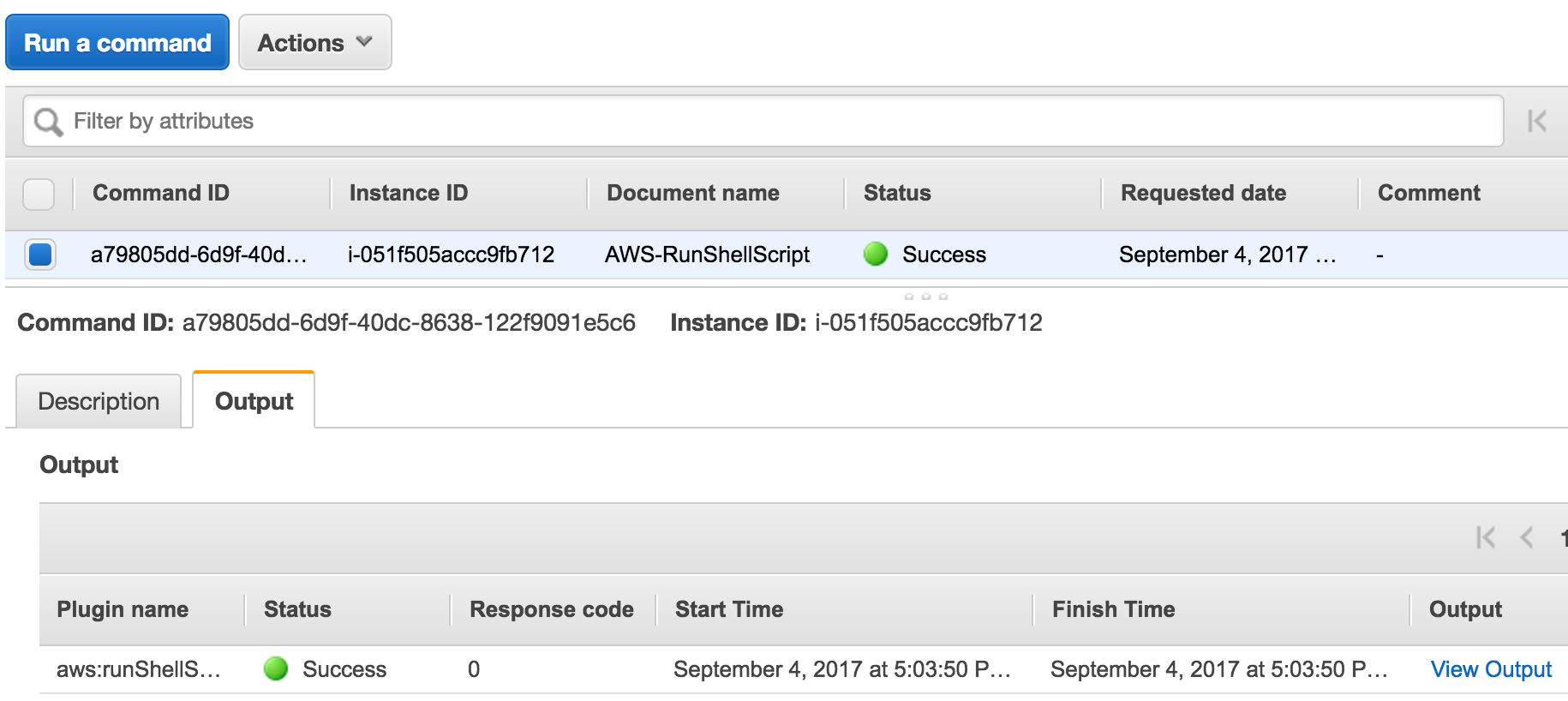Open the View Output link
This screenshot has height=701, width=1568.
click(x=1490, y=669)
